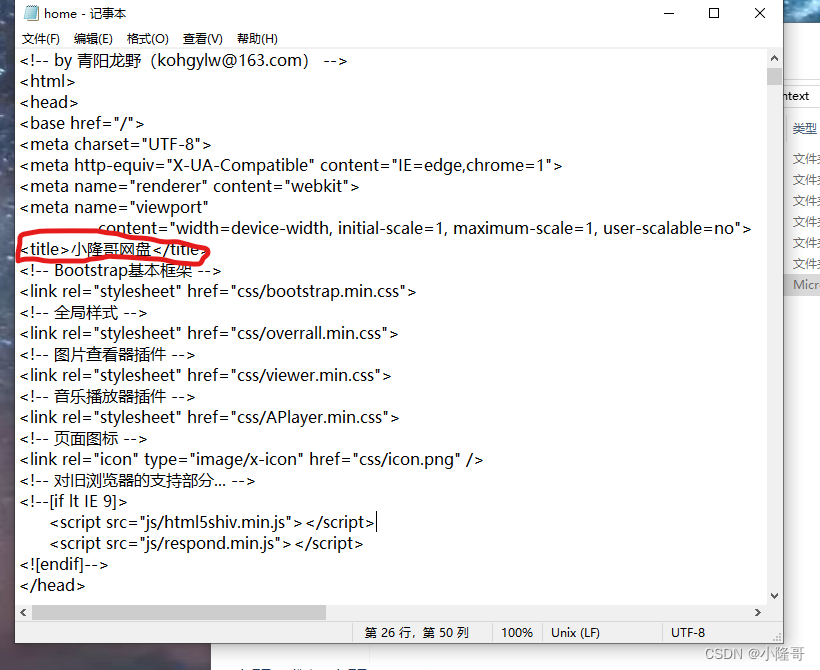Screen dimensions: 820x670
Task: Click the <html> tag line
Action: pyautogui.click(x=48, y=82)
